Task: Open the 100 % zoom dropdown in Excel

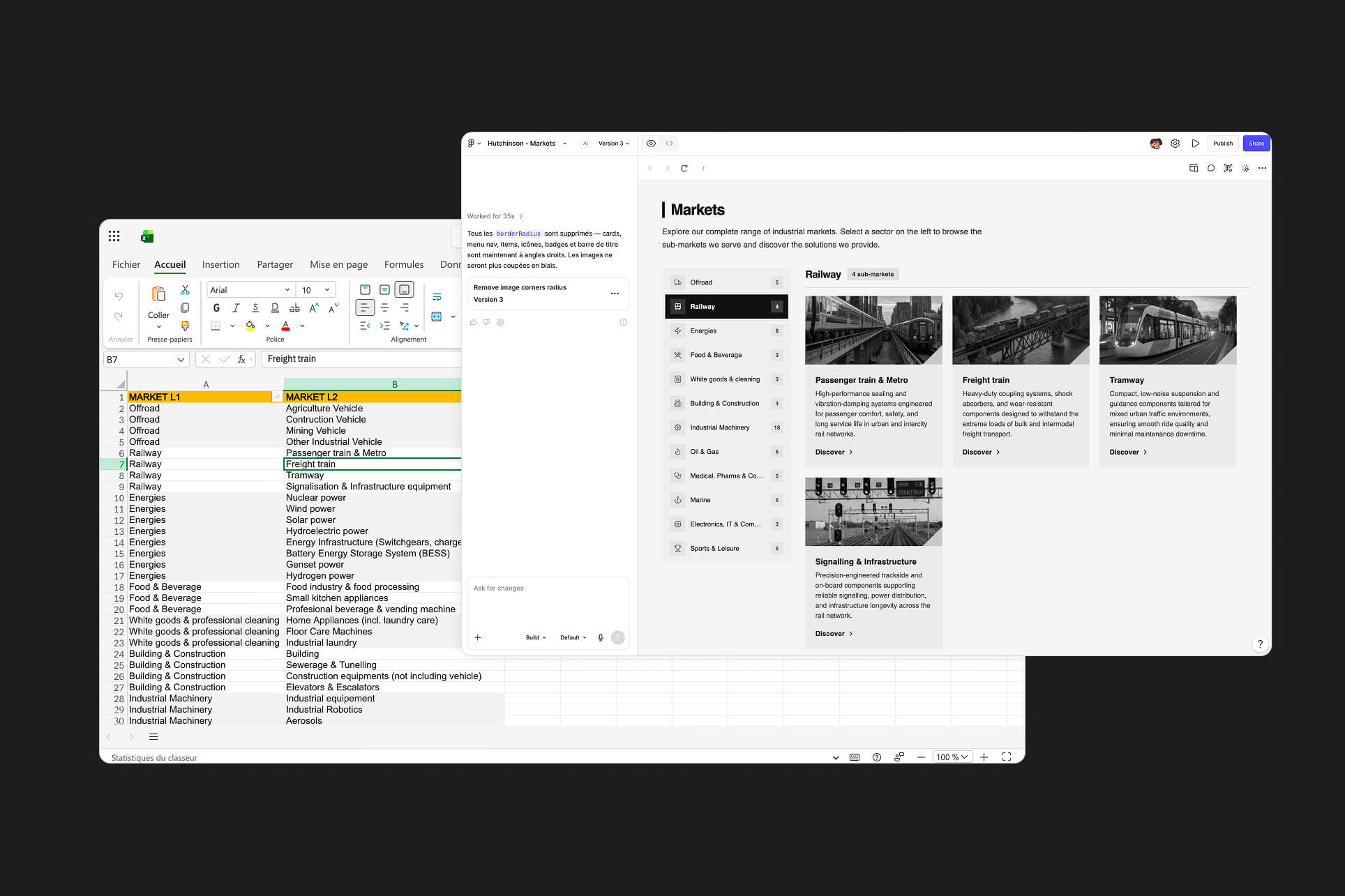Action: coord(952,757)
